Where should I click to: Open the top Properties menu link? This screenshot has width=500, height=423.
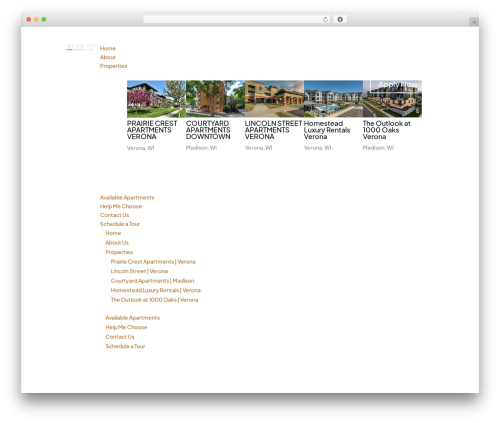click(x=113, y=66)
